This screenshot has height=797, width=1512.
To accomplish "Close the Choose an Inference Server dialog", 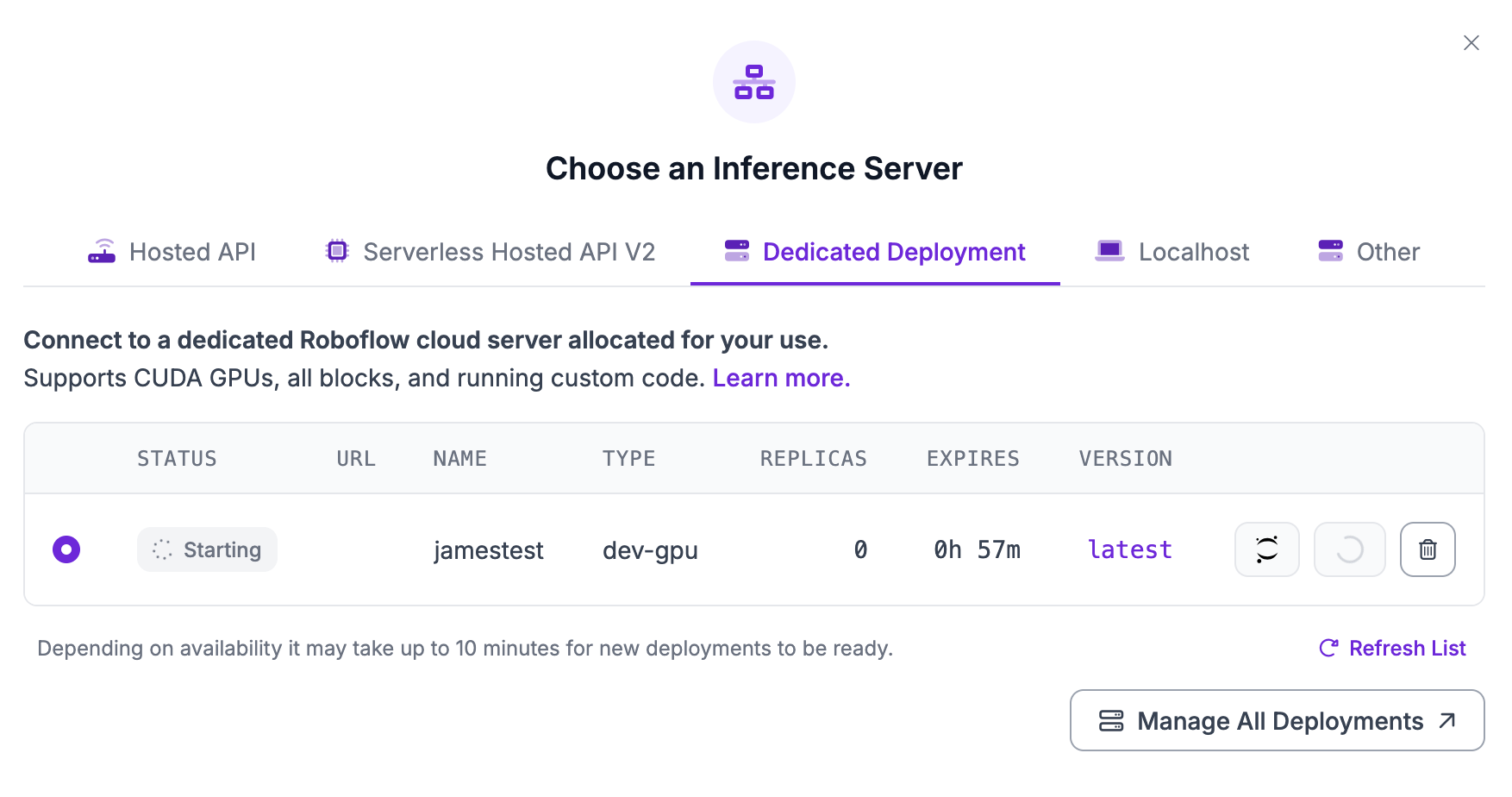I will point(1471,43).
